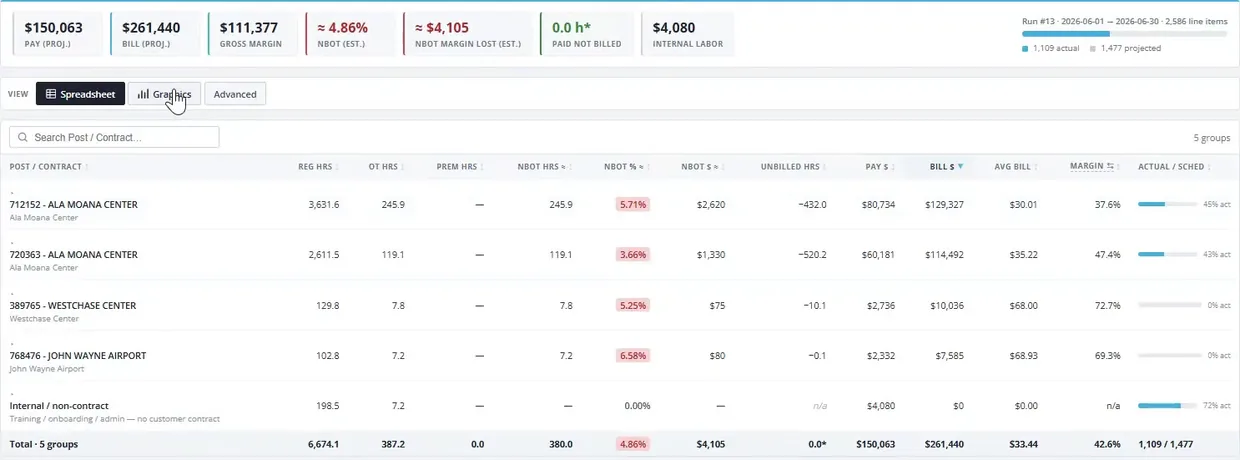Click the gray '1,477 projected' legend swatch
Image resolution: width=1240 pixels, height=460 pixels.
1092,48
